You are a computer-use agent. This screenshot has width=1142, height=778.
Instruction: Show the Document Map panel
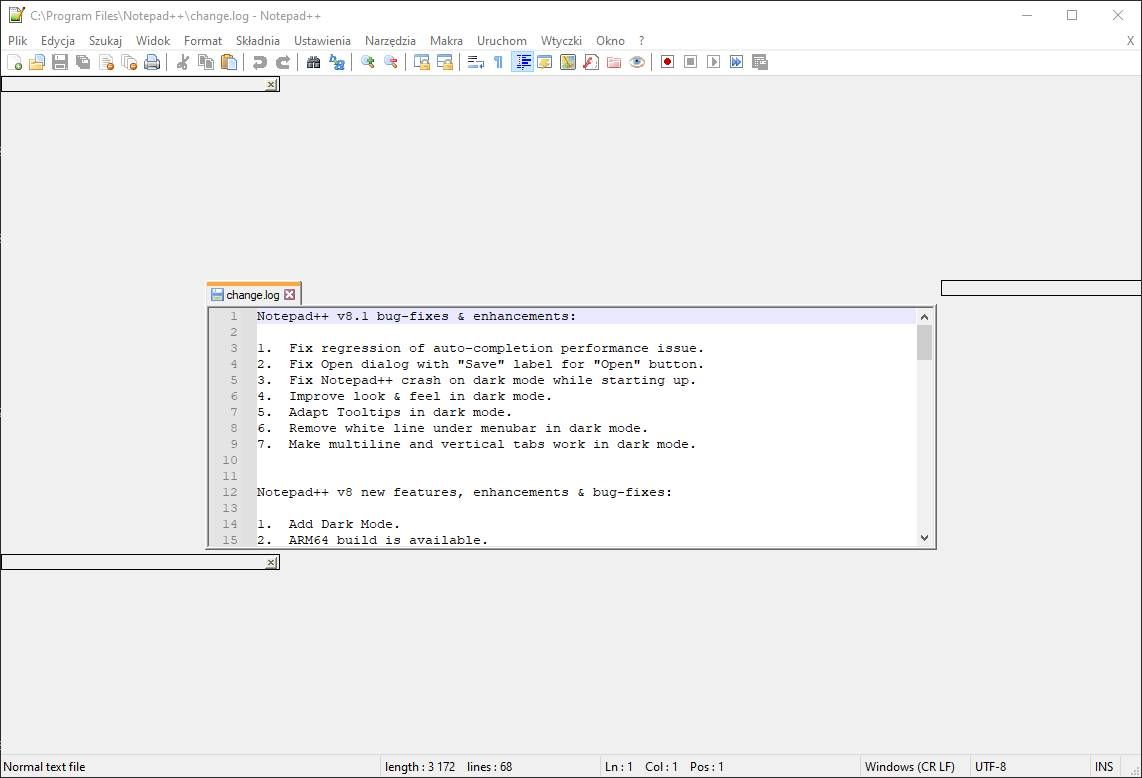click(568, 63)
